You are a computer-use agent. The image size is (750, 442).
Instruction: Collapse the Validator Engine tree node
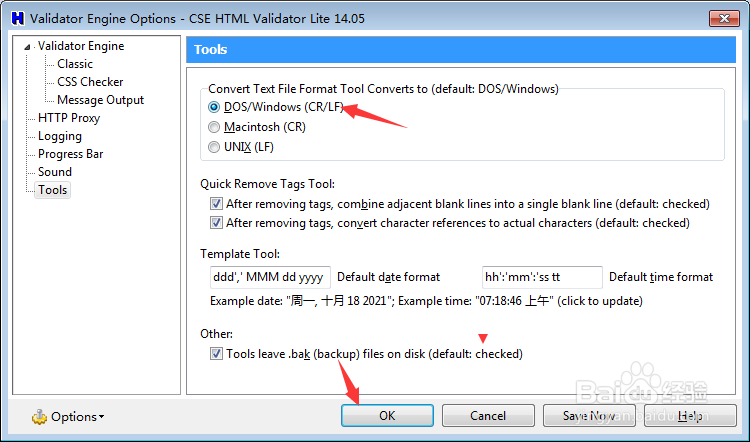(x=29, y=47)
